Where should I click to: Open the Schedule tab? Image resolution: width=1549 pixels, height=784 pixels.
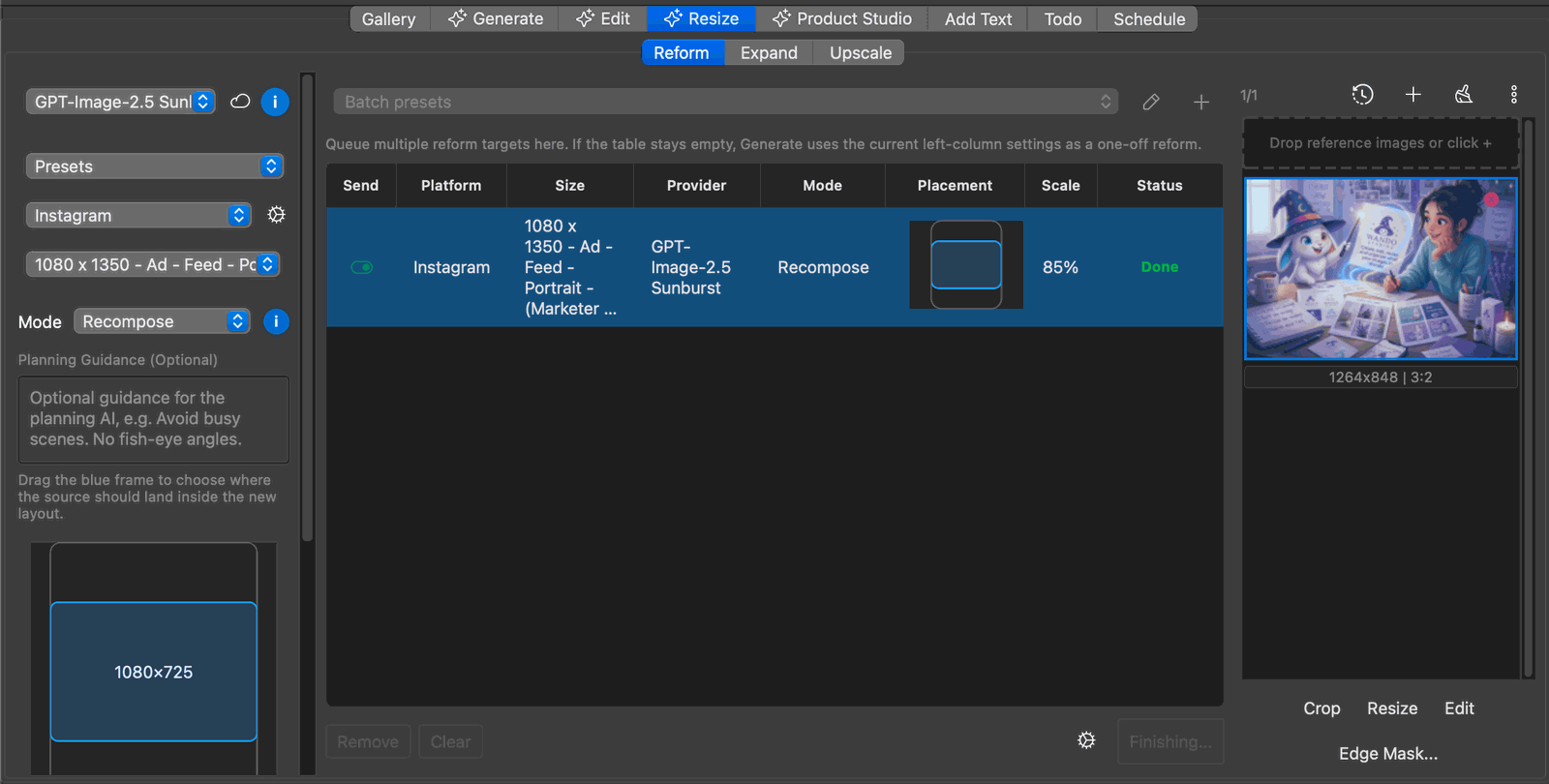pyautogui.click(x=1149, y=18)
